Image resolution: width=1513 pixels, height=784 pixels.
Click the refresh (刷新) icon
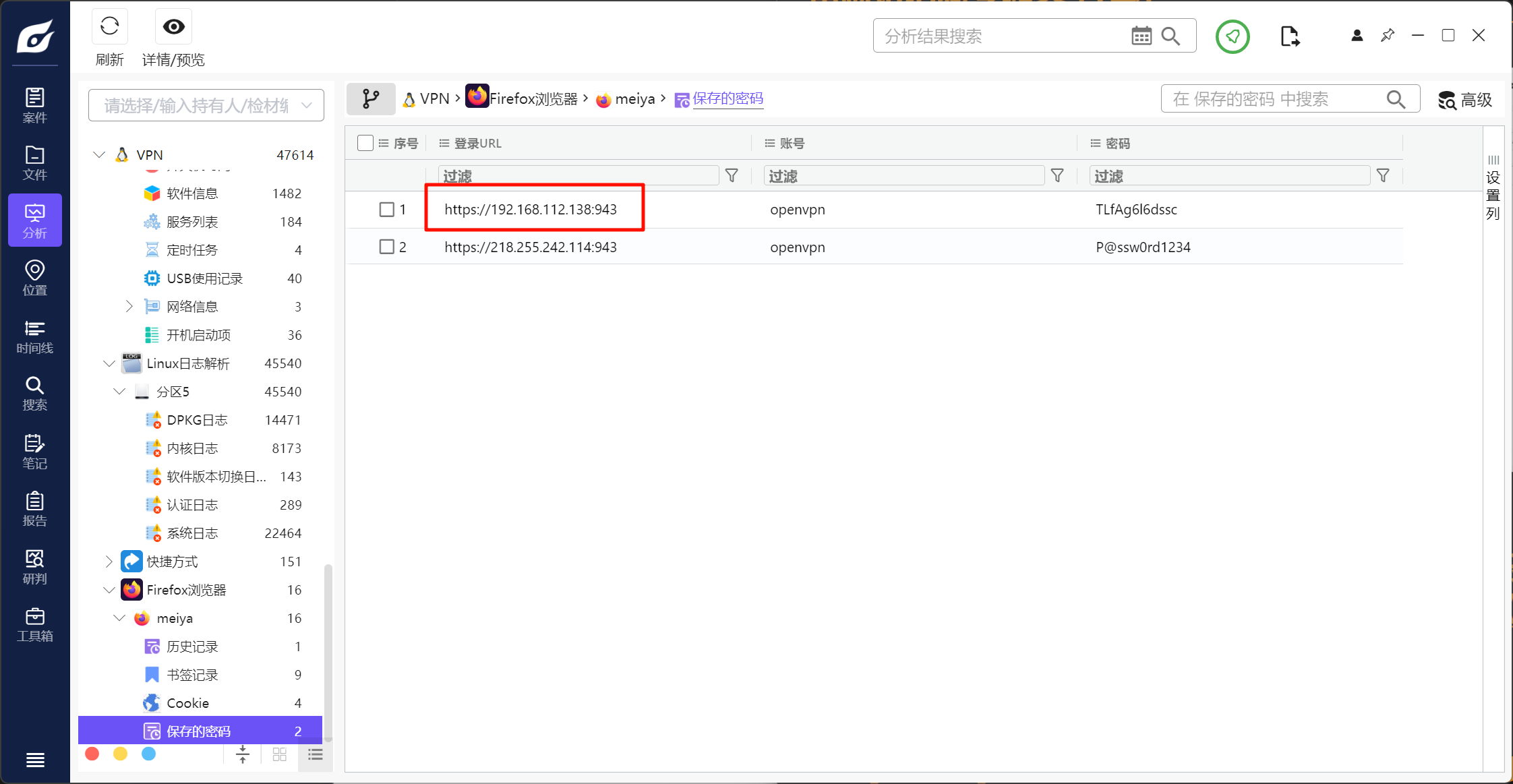(109, 27)
